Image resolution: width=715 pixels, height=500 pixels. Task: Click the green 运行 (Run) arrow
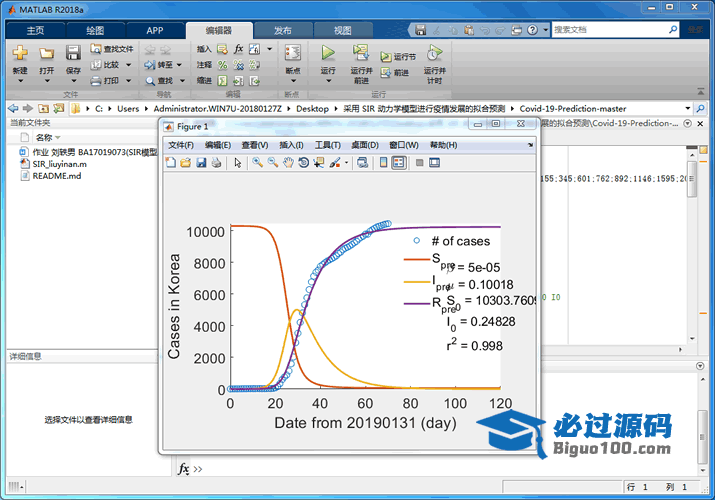(327, 52)
